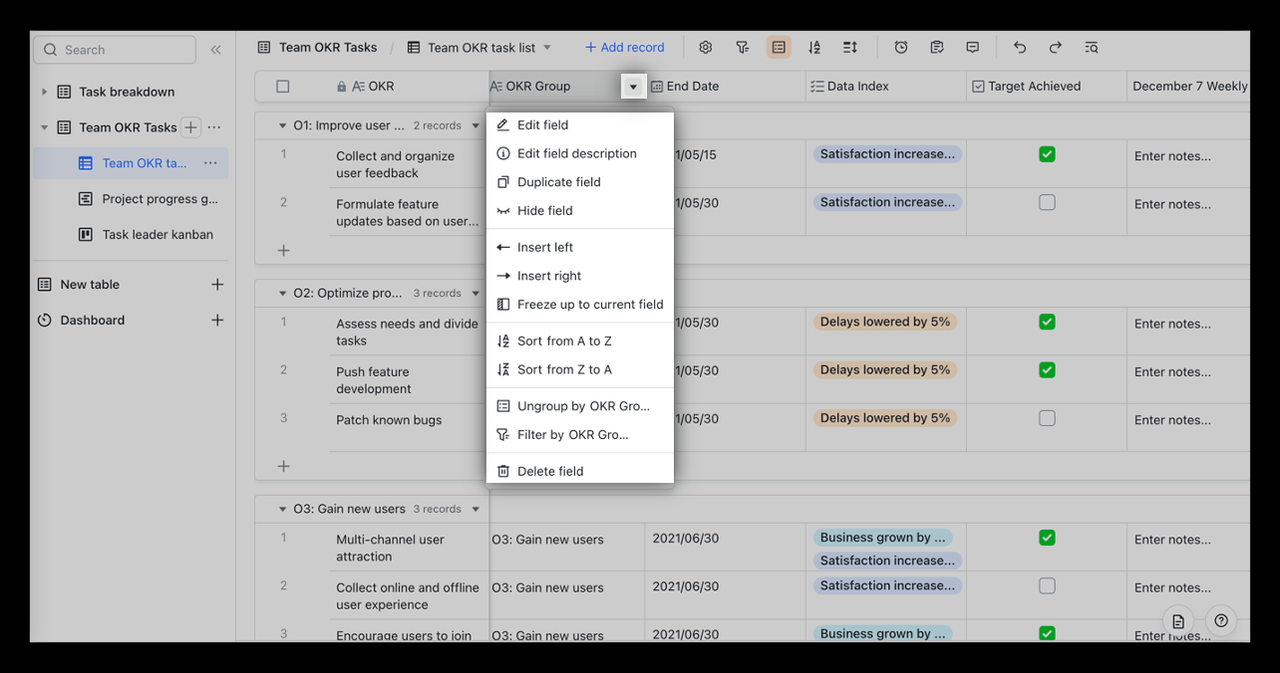
Task: Click the Search input in the sidebar
Action: (x=114, y=50)
